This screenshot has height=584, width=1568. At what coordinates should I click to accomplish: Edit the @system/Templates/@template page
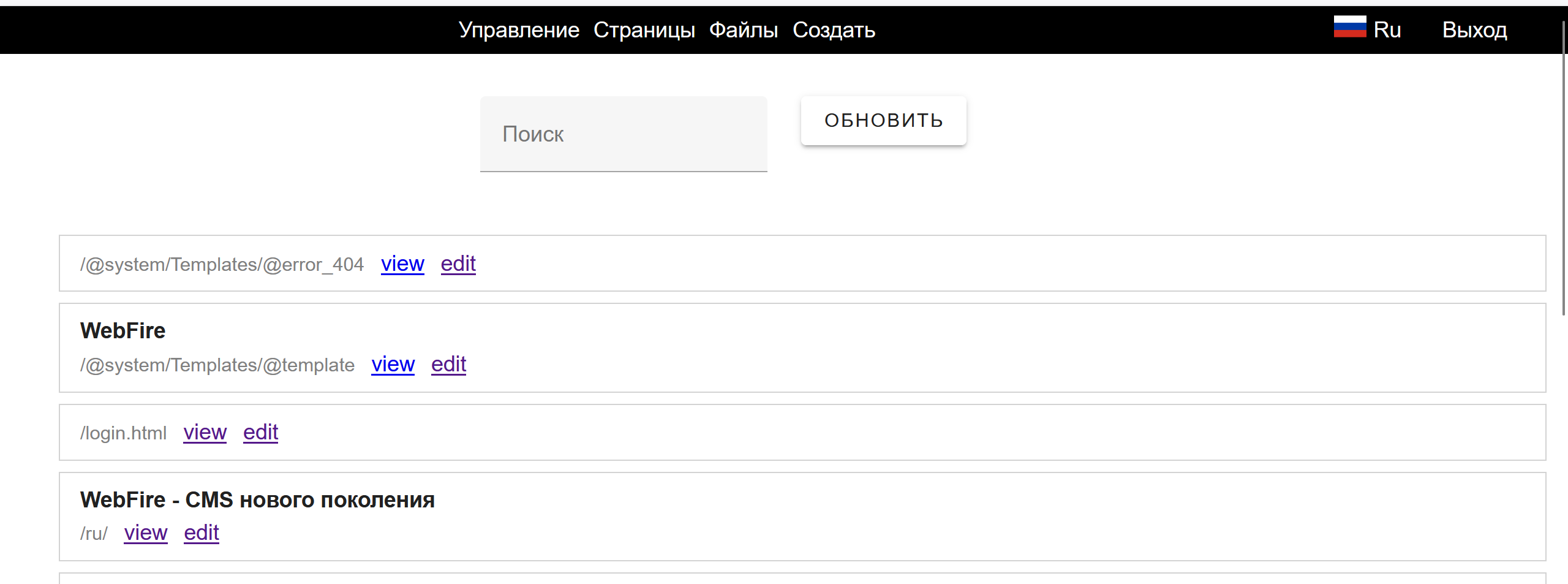(448, 365)
